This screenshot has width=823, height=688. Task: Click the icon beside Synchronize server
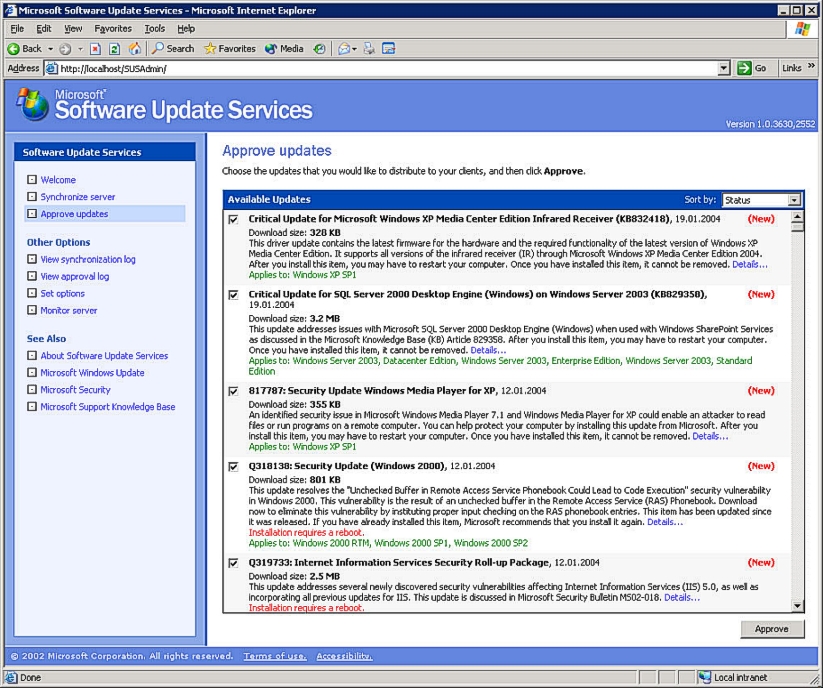pos(32,197)
